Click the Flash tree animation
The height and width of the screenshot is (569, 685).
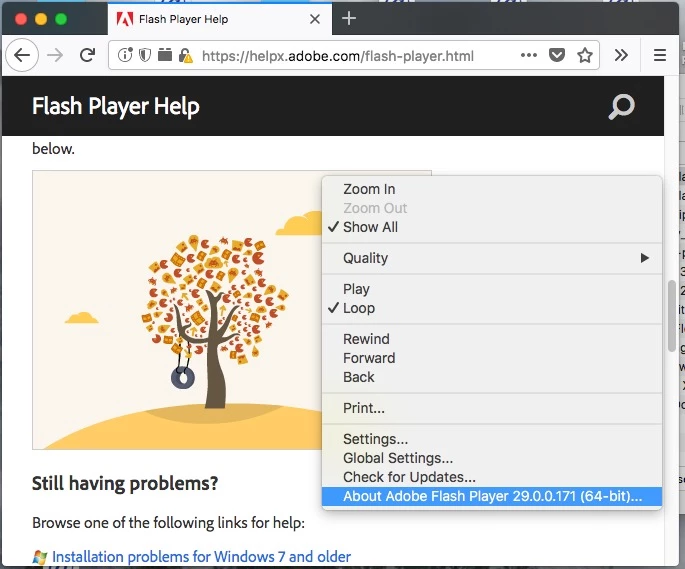[x=177, y=310]
